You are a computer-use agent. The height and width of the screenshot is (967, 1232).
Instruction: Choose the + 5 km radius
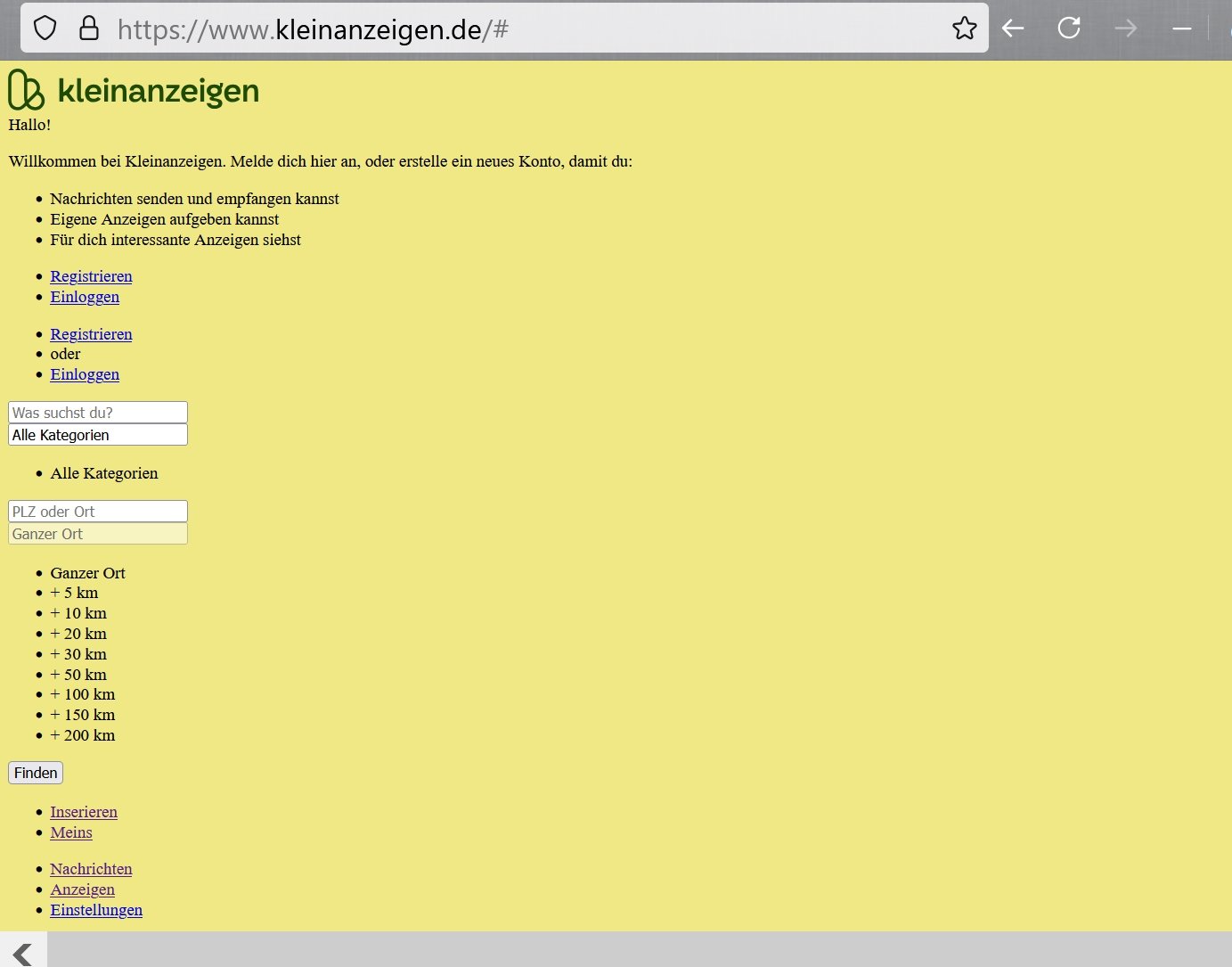(x=74, y=593)
